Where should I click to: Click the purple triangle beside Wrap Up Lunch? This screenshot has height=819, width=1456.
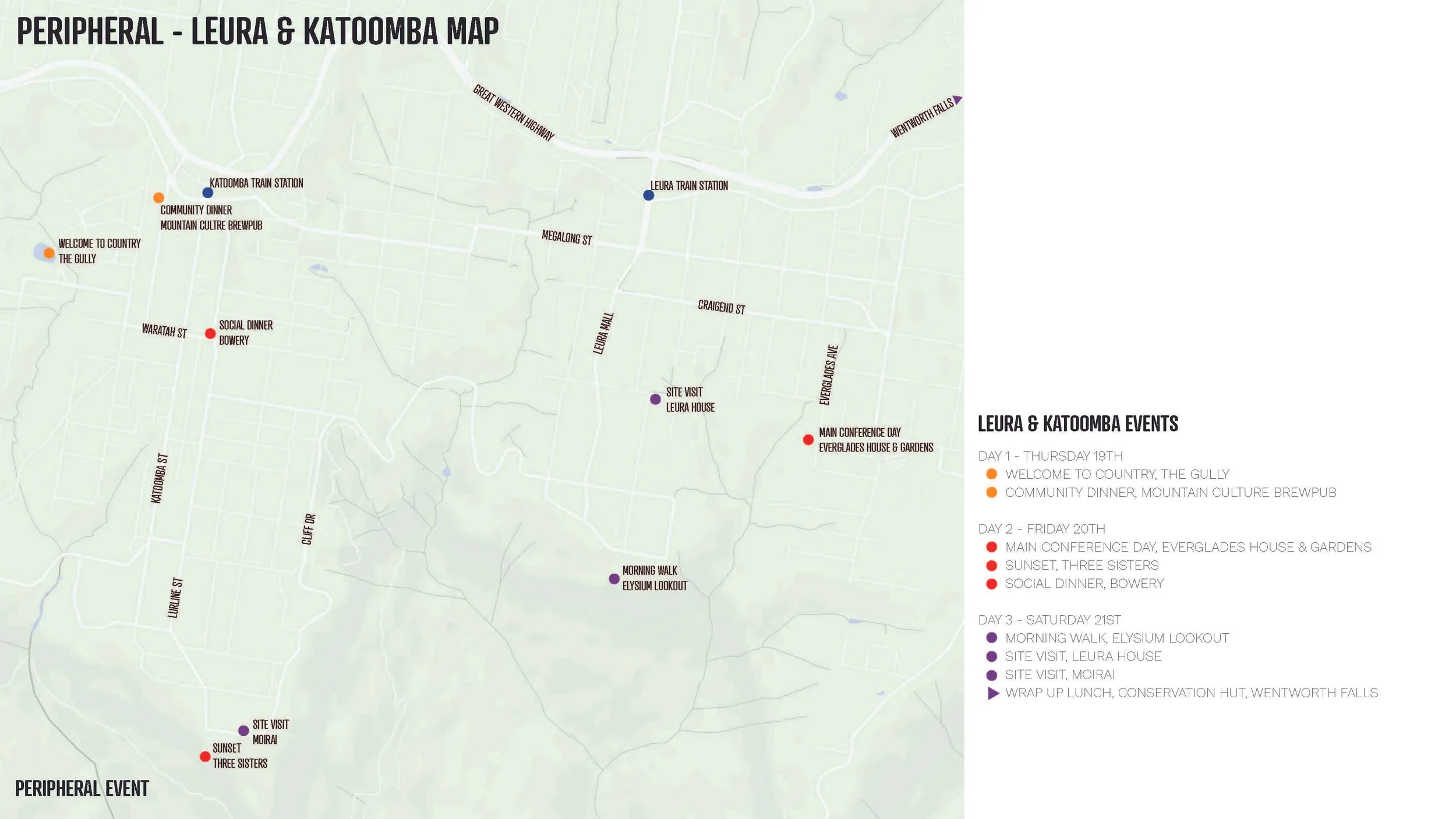993,693
